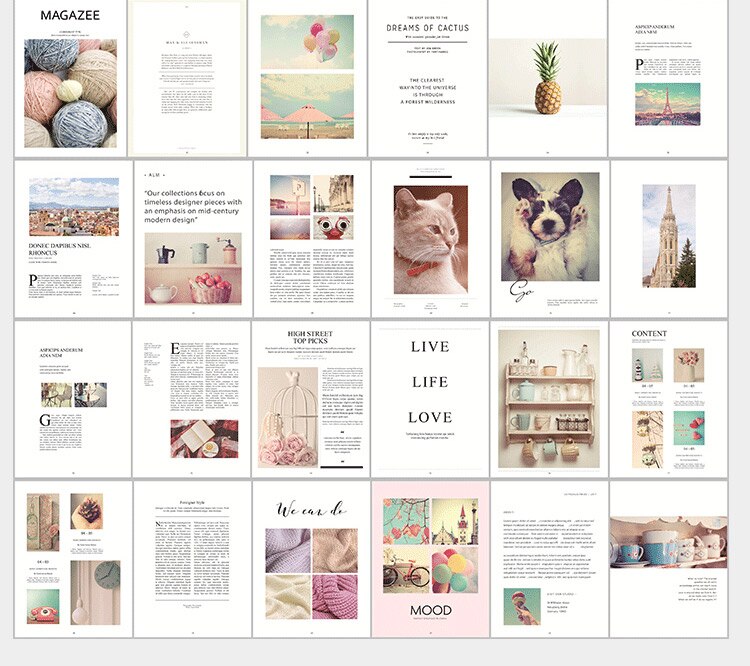Click the "MOOD" title
Viewport: 750px width, 666px height.
click(x=430, y=610)
